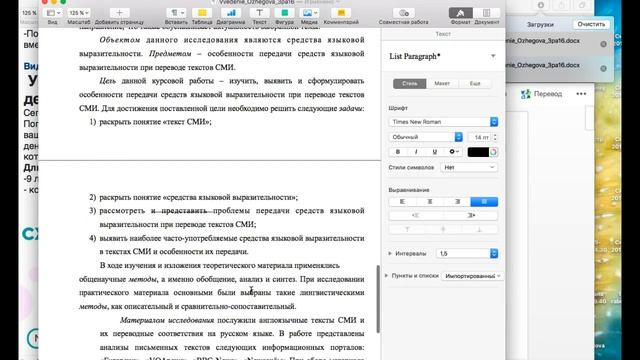
Task: Switch to the Макет tab
Action: click(x=442, y=83)
